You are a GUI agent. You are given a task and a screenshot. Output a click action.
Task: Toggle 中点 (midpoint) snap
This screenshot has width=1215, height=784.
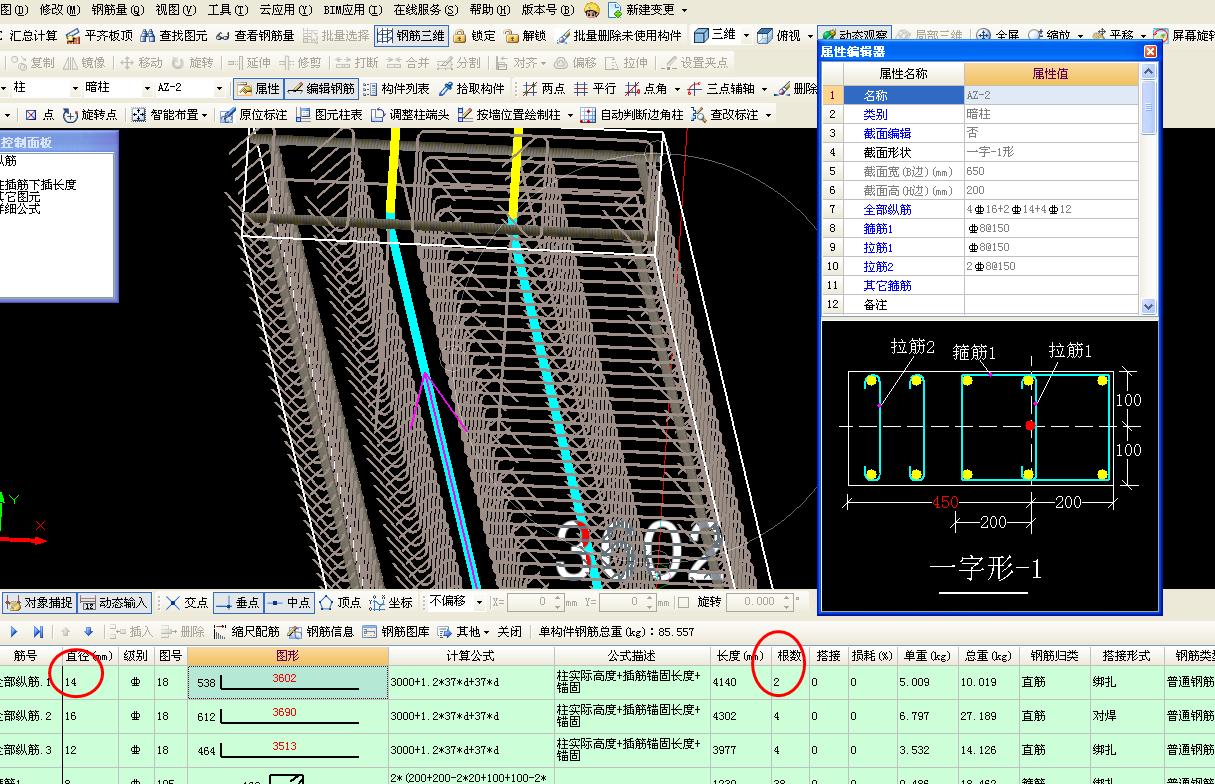click(x=289, y=602)
